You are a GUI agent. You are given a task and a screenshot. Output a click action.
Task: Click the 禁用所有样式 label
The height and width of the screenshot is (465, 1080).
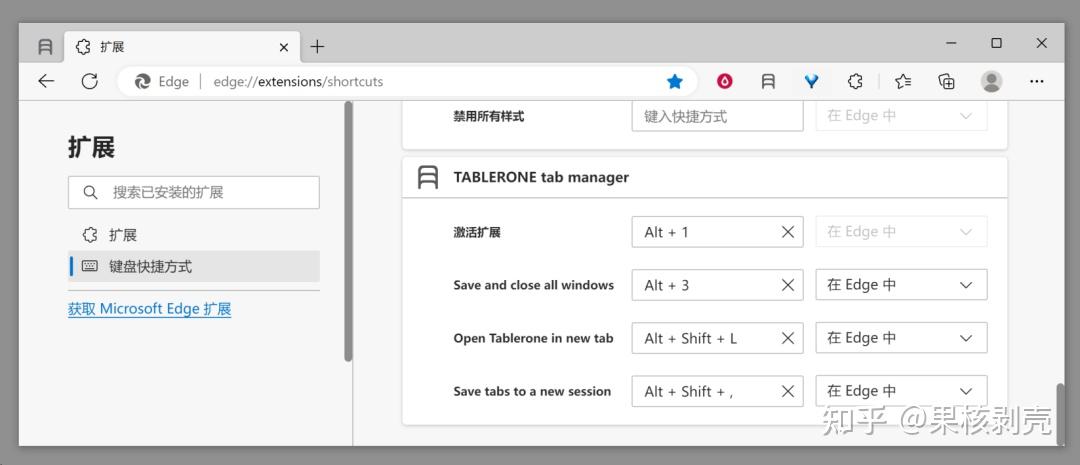click(488, 116)
